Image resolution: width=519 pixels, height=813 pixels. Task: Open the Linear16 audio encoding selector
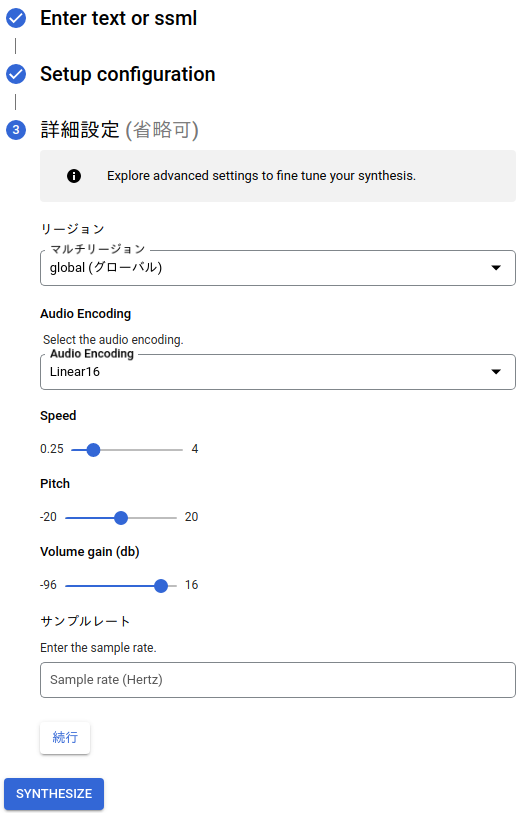[278, 372]
